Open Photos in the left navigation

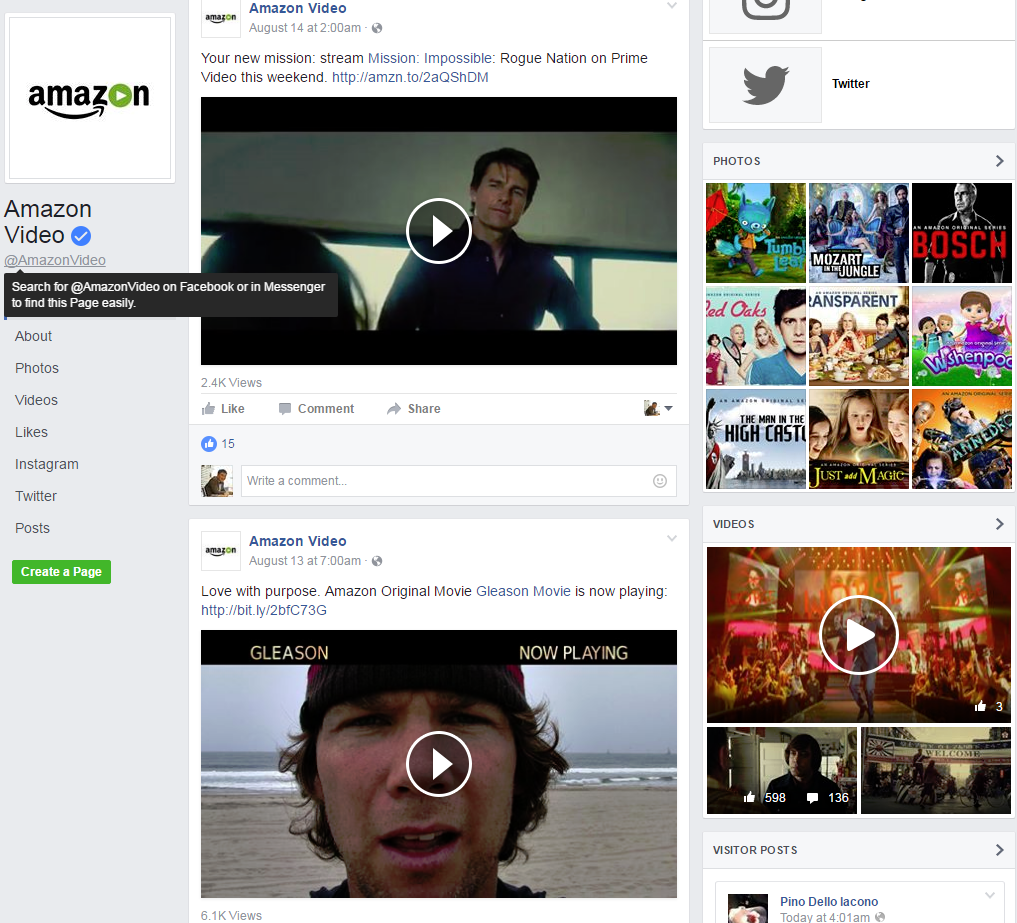pyautogui.click(x=37, y=368)
